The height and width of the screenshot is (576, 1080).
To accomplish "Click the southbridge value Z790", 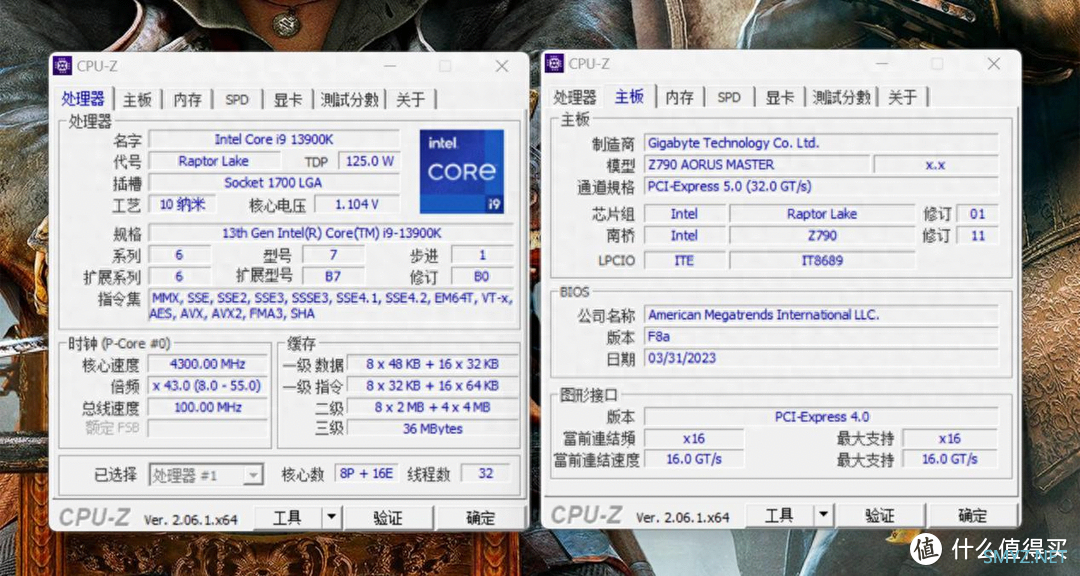I will point(822,236).
